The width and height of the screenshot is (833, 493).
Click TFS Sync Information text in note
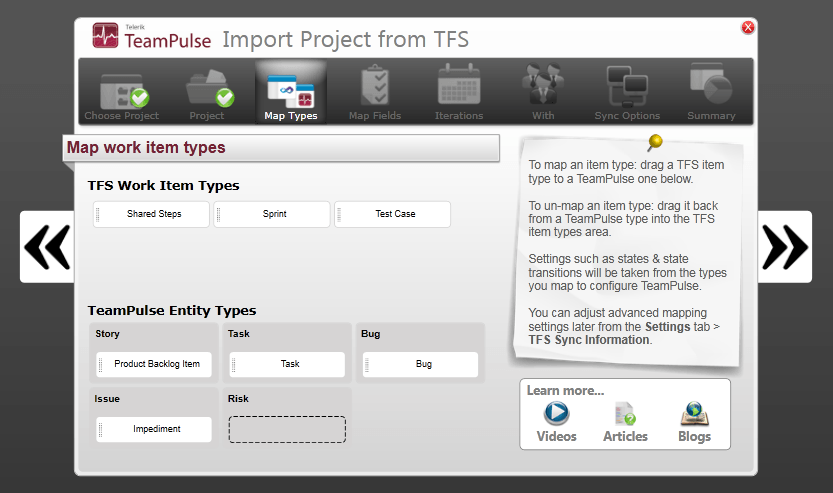click(589, 340)
